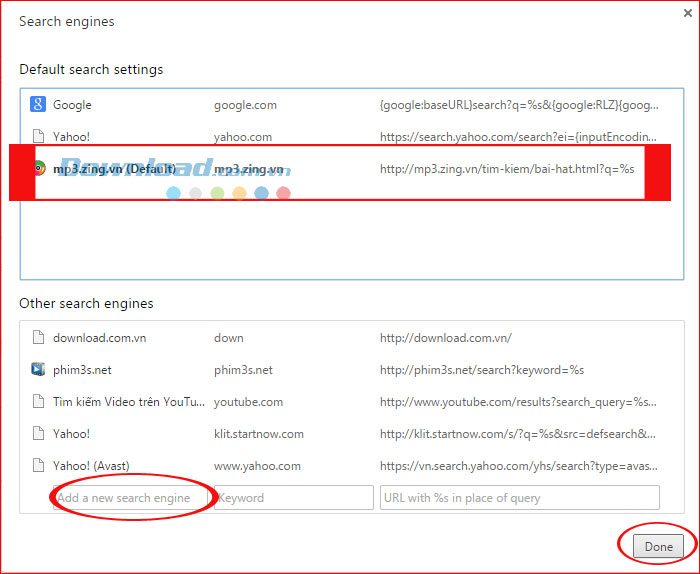Focus the Add a new search engine field
Image resolution: width=700 pixels, height=574 pixels.
(131, 498)
